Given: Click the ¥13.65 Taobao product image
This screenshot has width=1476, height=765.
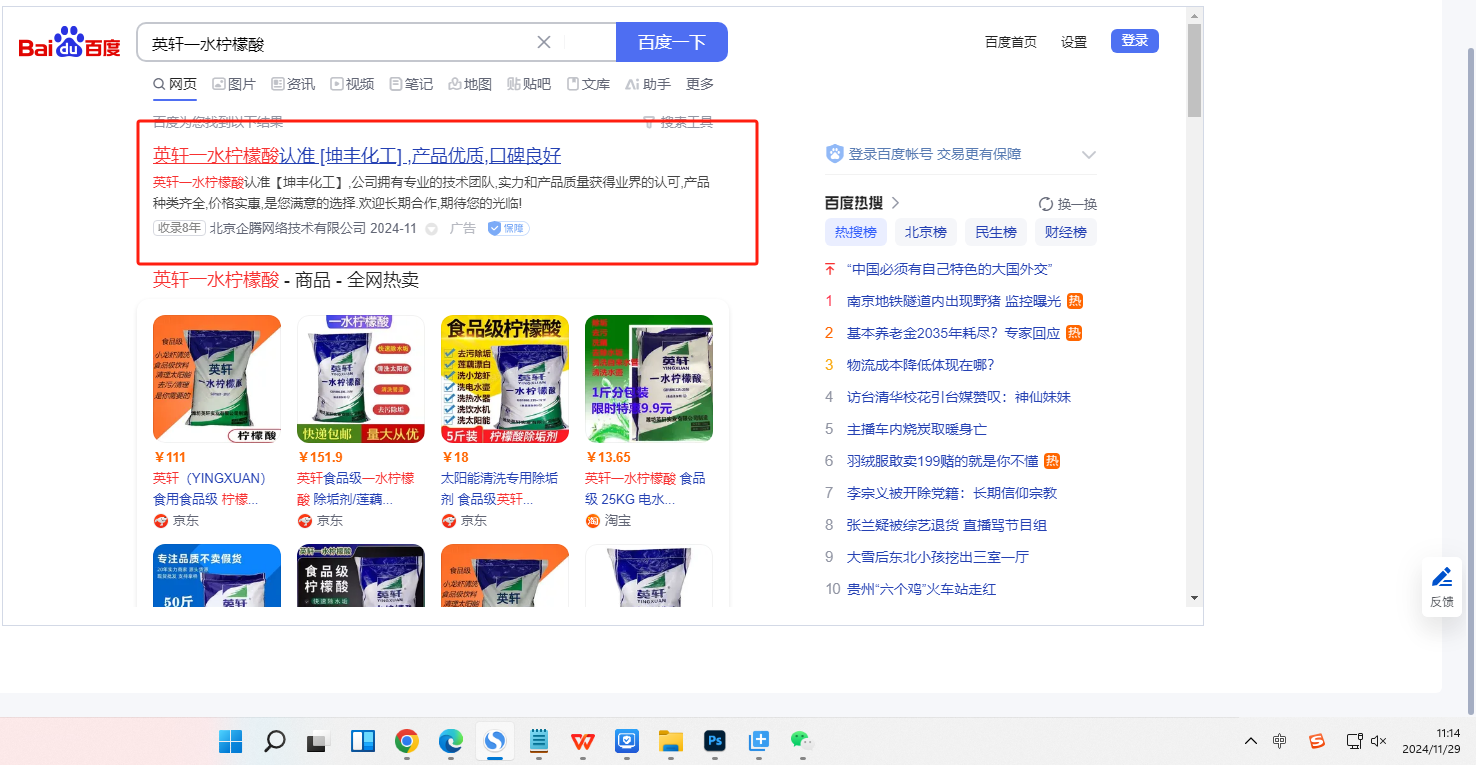Looking at the screenshot, I should point(649,379).
